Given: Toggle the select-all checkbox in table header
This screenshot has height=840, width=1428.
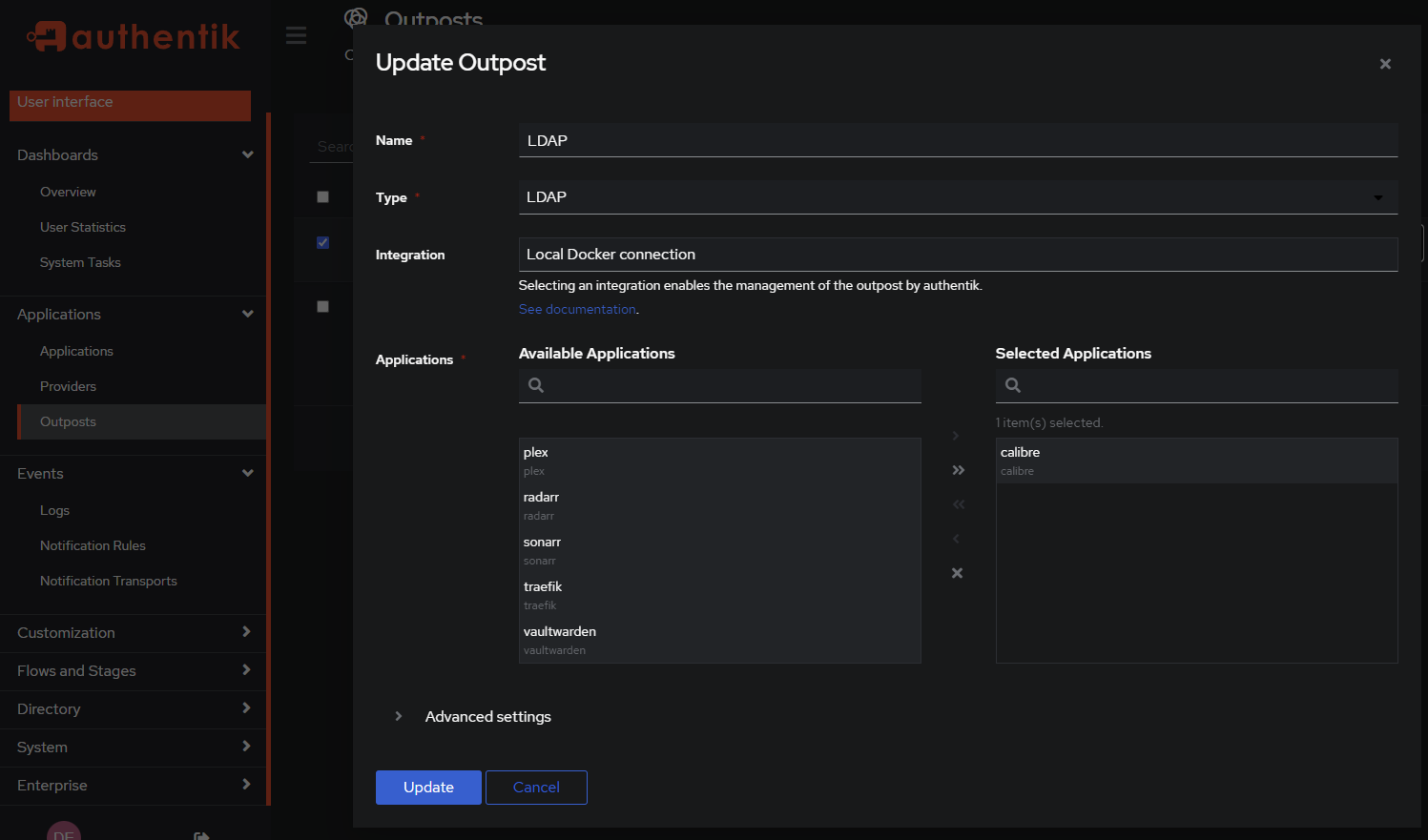Looking at the screenshot, I should [x=322, y=196].
